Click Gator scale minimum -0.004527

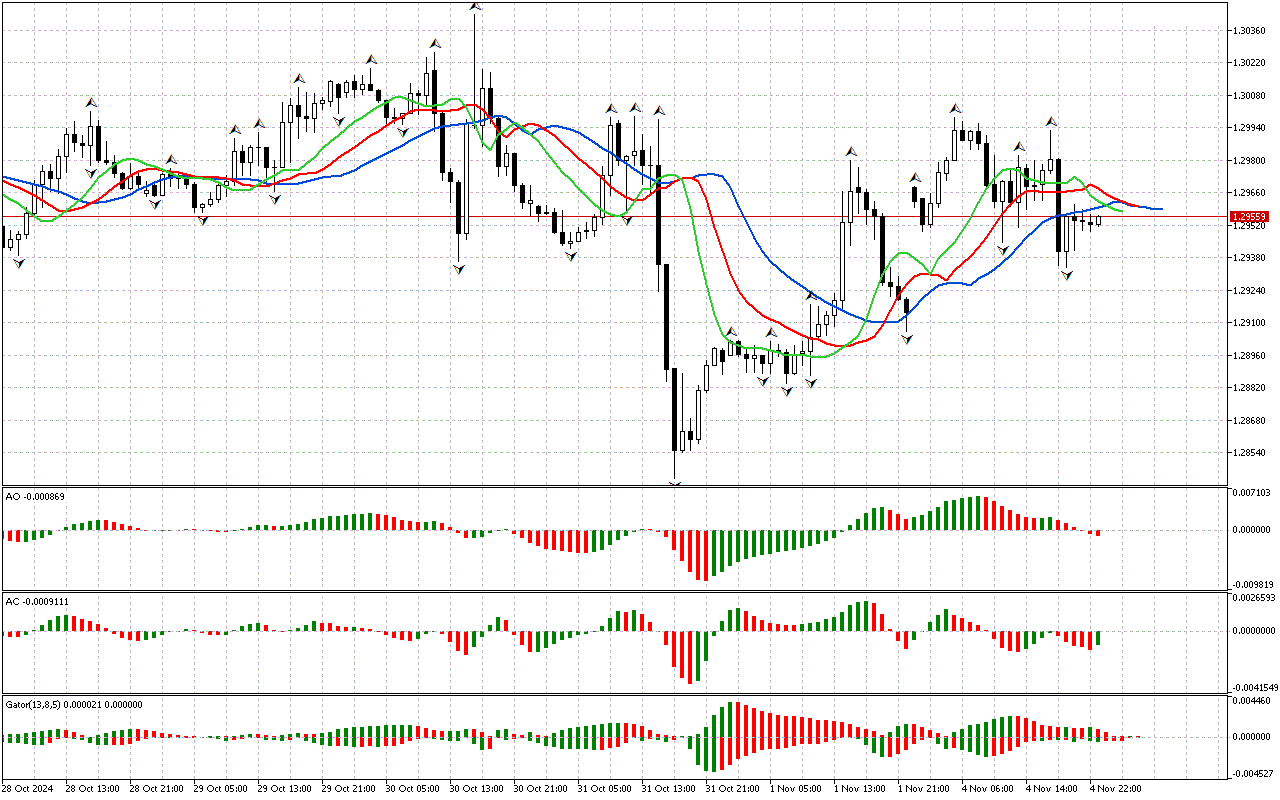click(x=1252, y=773)
